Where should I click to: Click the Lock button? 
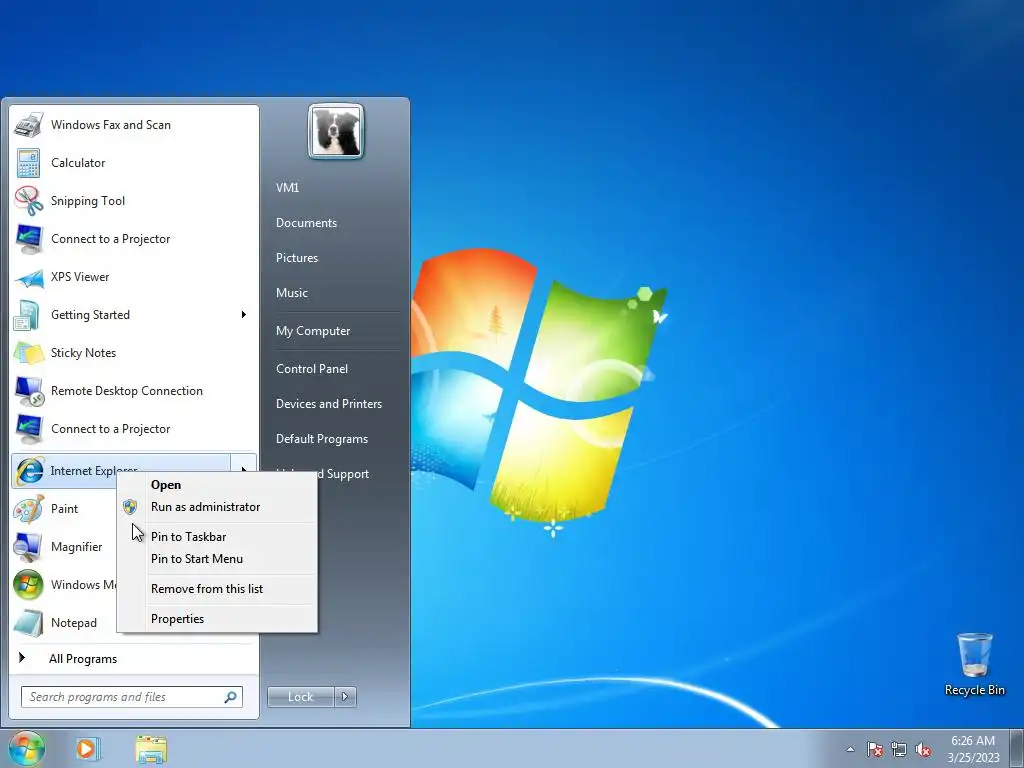click(301, 697)
